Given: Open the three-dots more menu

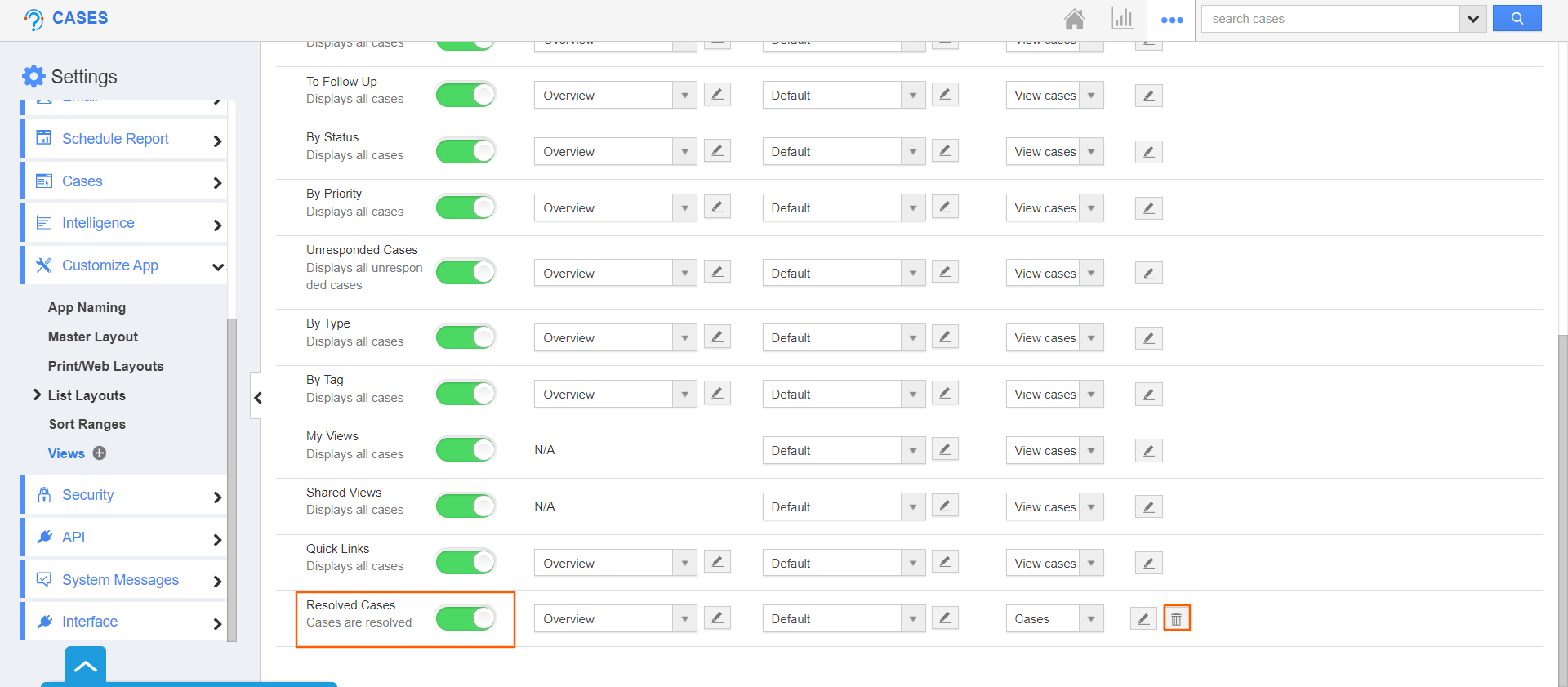Looking at the screenshot, I should pos(1172,20).
